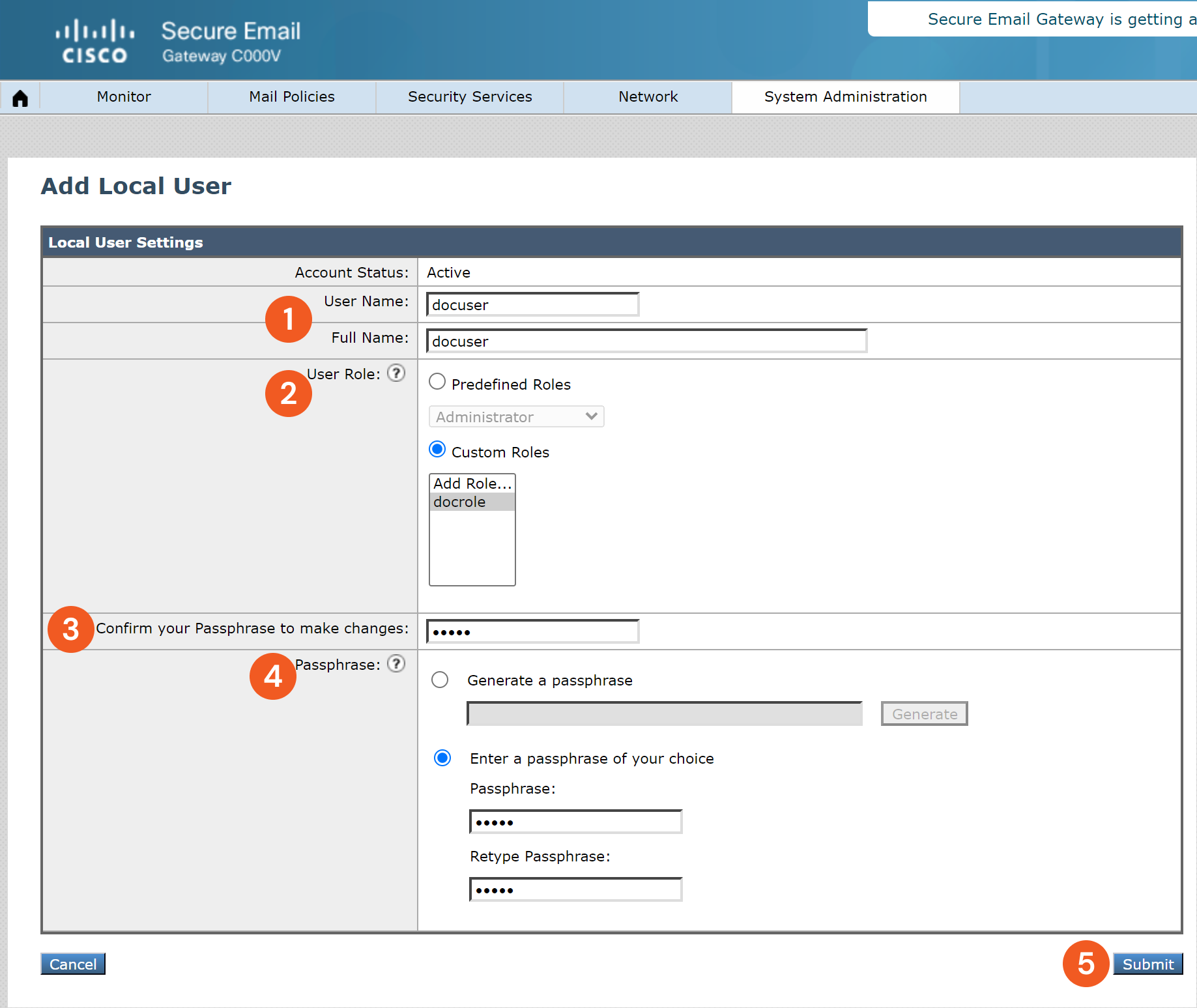Choose Add Role... in the roles list
Viewport: 1197px width, 1008px height.
(472, 483)
